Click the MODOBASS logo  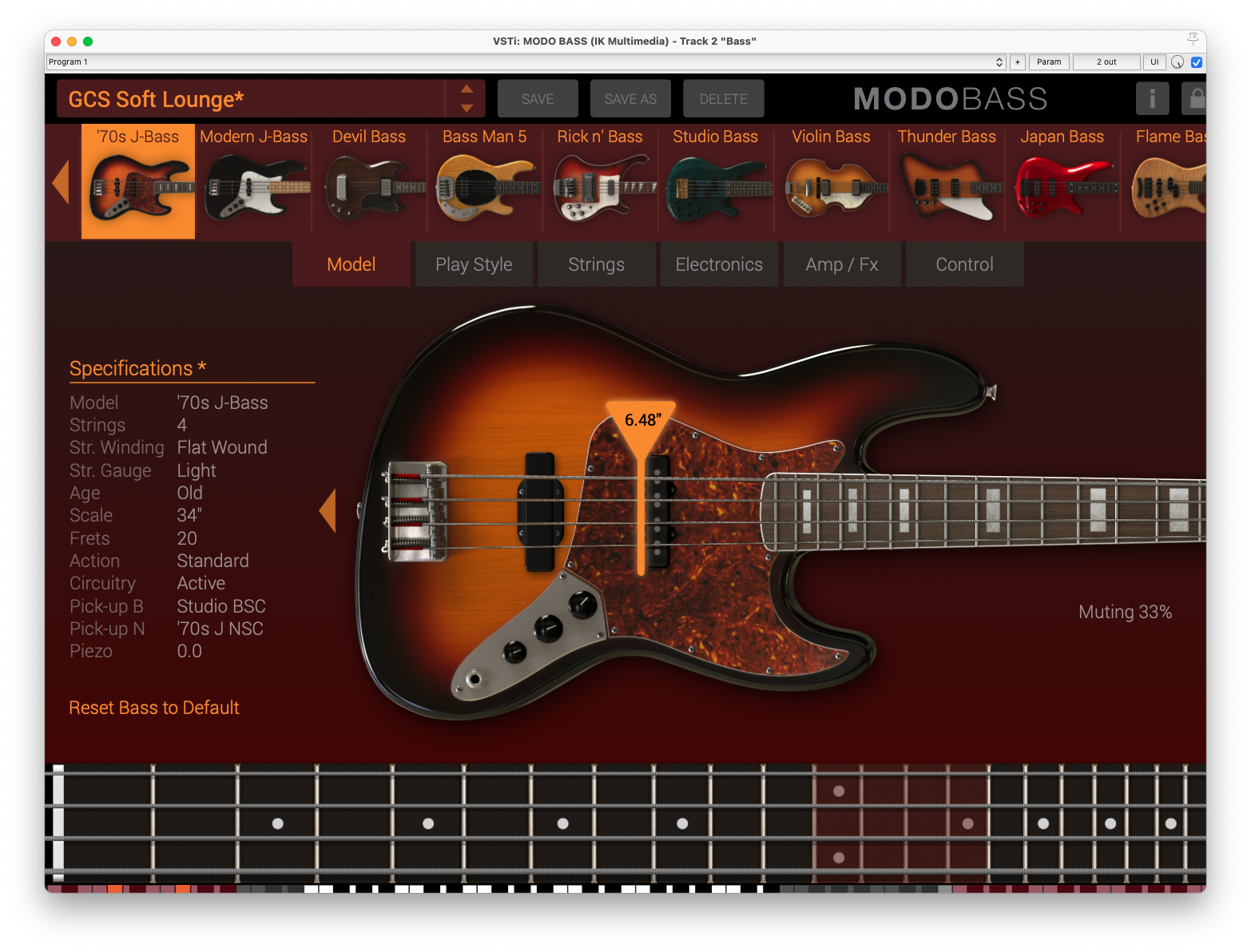[950, 99]
